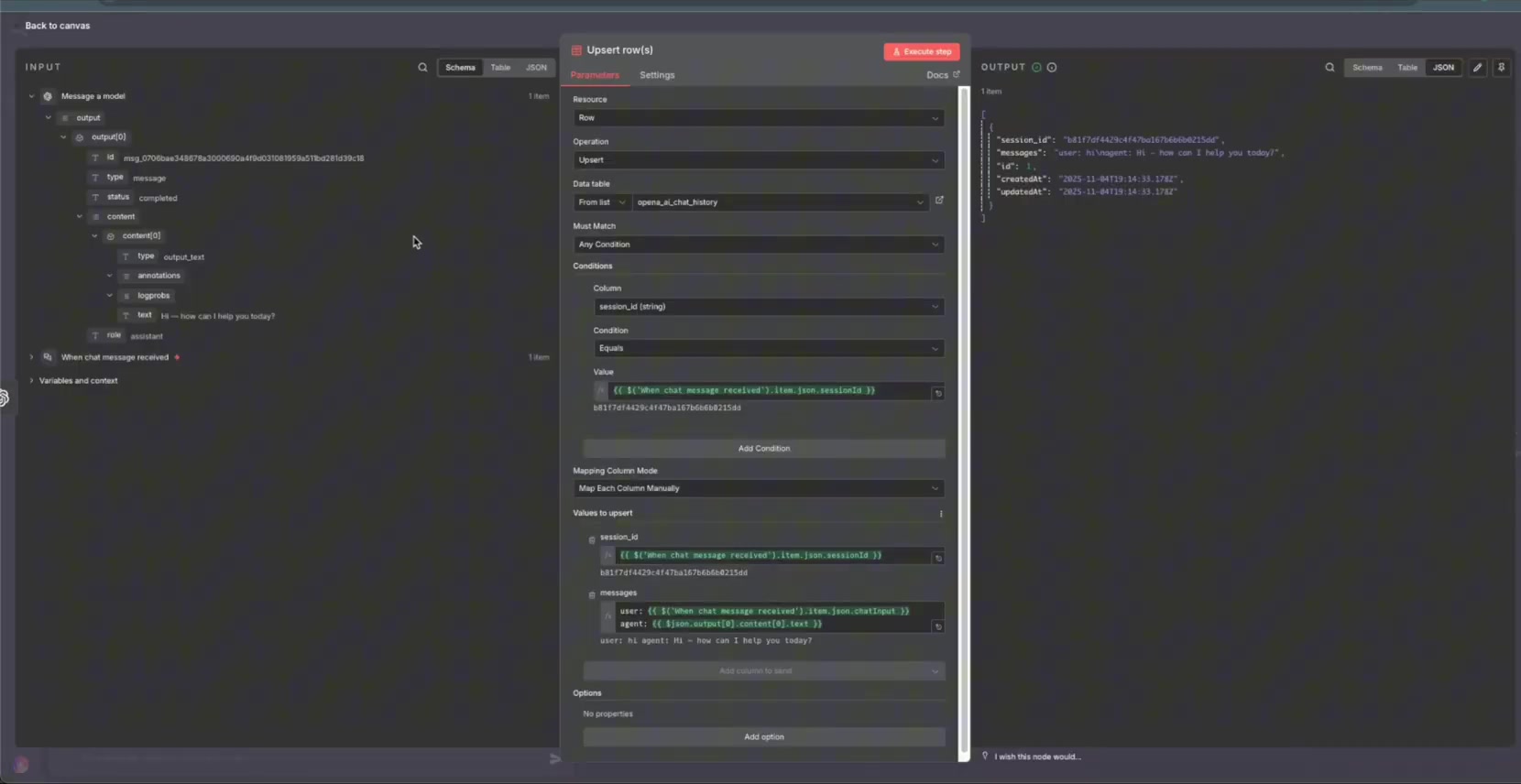The width and height of the screenshot is (1521, 784).
Task: Select Table view in OUTPUT panel
Action: click(x=1407, y=68)
